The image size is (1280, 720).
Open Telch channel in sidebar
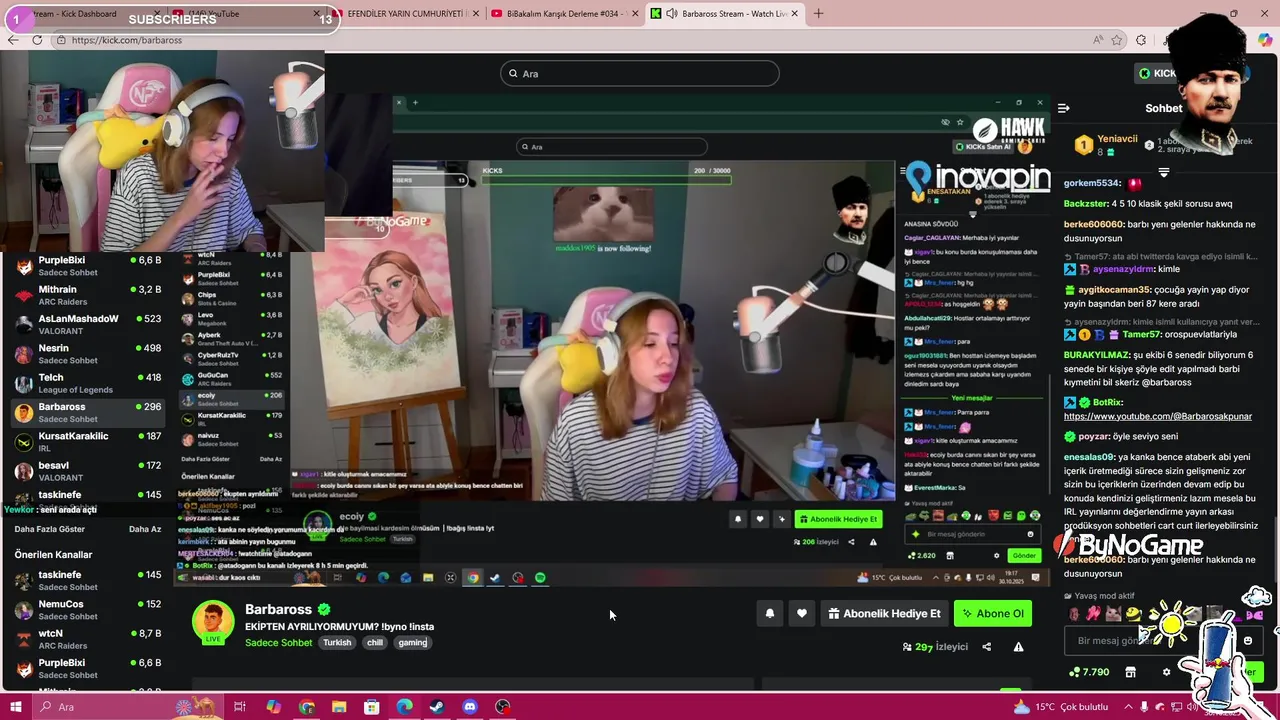(88, 383)
